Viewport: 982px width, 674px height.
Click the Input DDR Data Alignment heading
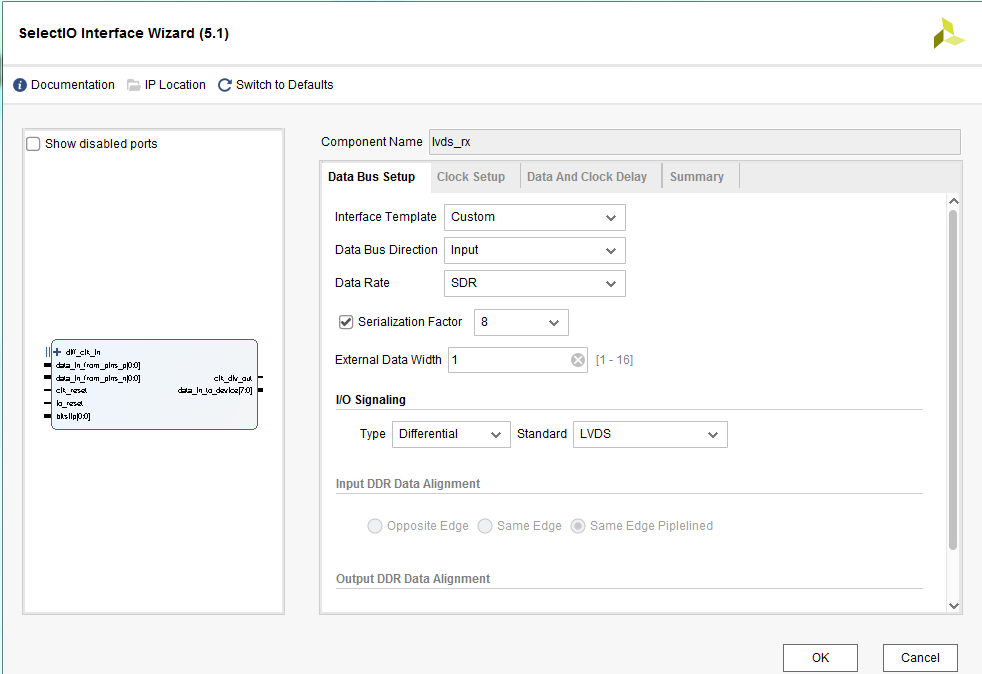click(408, 484)
